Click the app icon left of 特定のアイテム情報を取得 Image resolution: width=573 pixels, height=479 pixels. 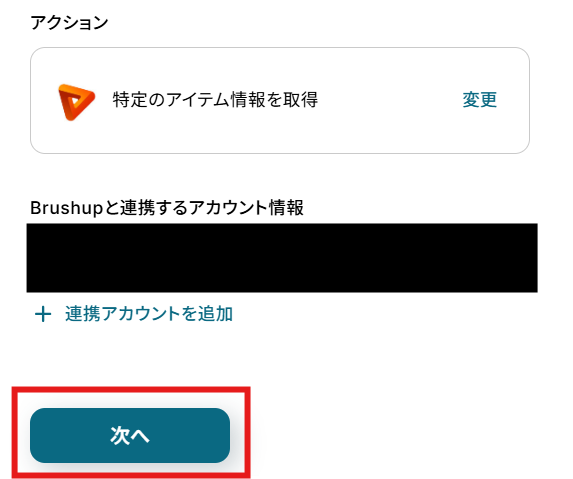[x=76, y=102]
